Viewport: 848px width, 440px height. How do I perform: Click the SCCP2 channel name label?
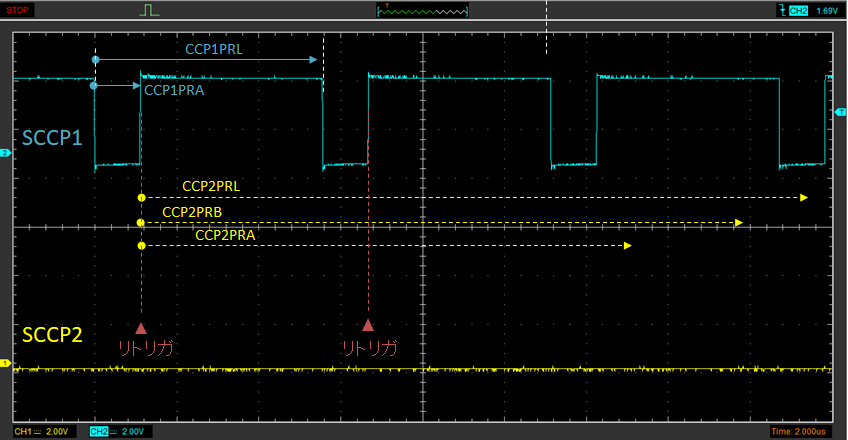pyautogui.click(x=52, y=334)
